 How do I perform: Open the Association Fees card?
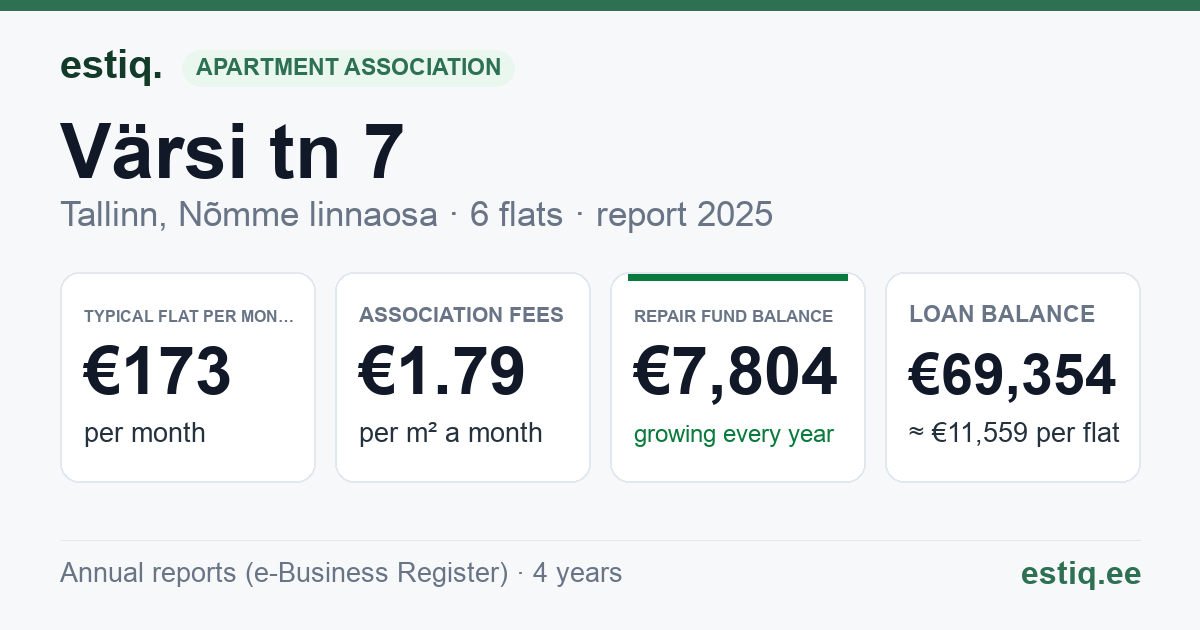[x=463, y=377]
